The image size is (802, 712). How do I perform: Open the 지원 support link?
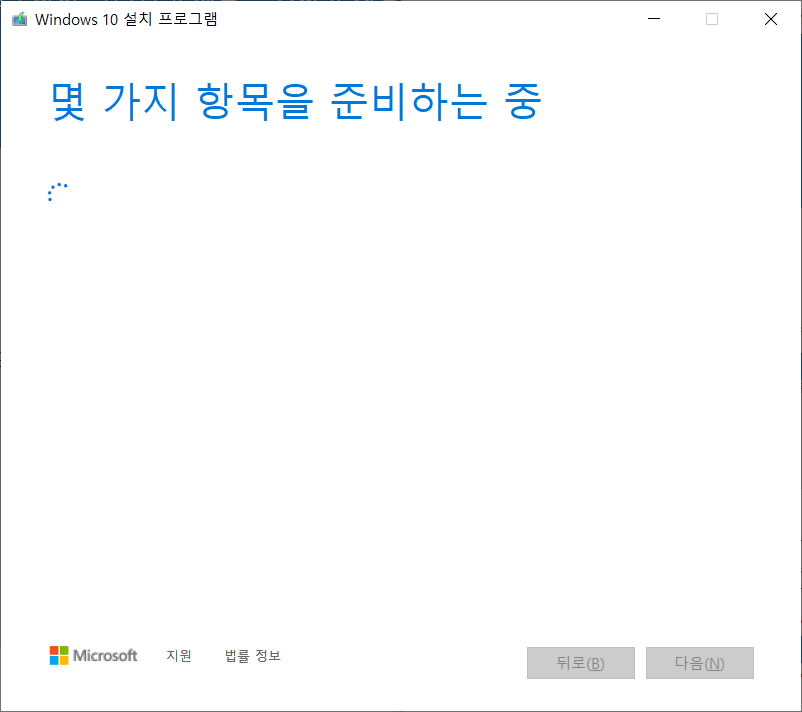click(179, 656)
